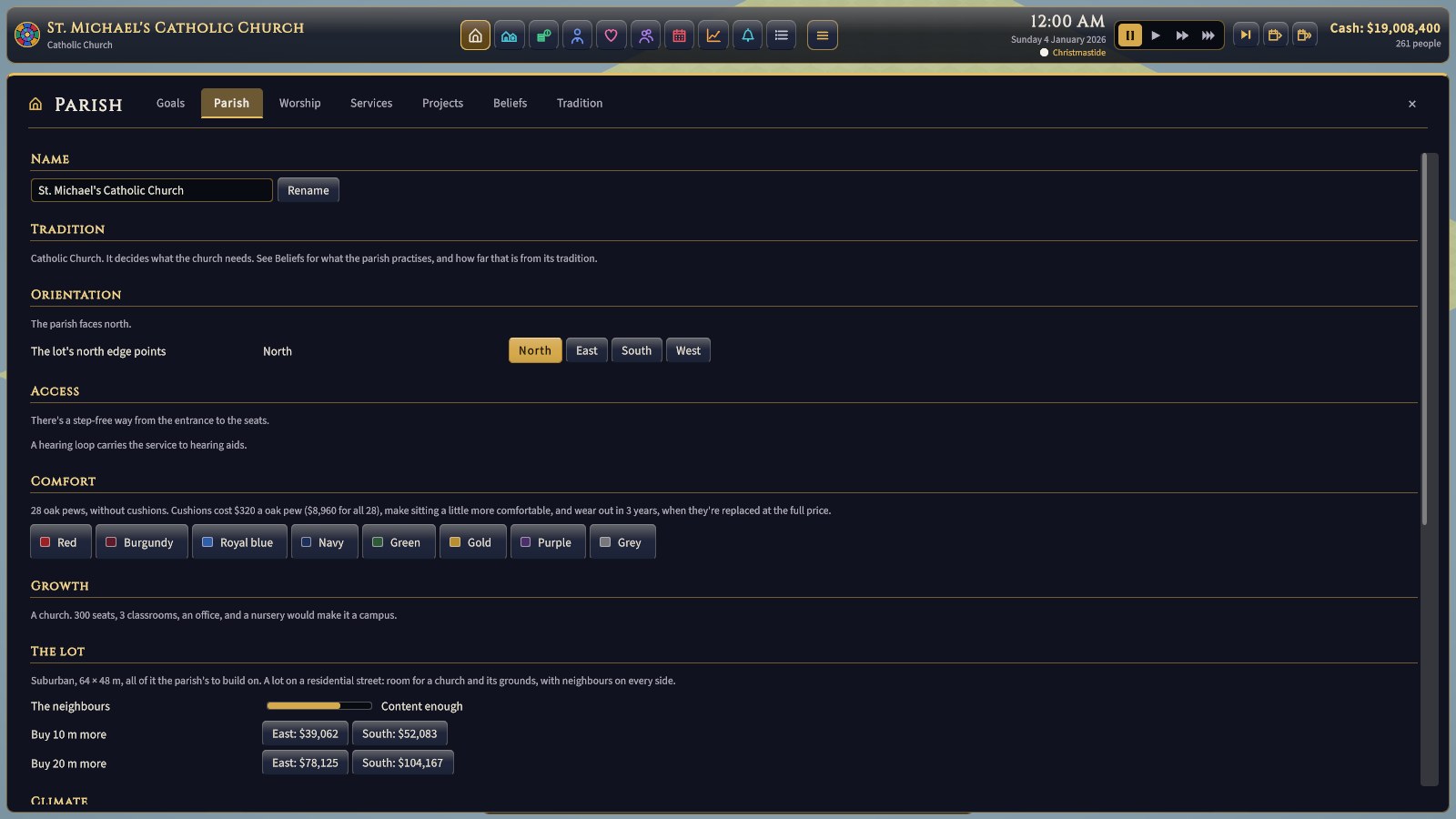Open the group of people icon

click(645, 35)
